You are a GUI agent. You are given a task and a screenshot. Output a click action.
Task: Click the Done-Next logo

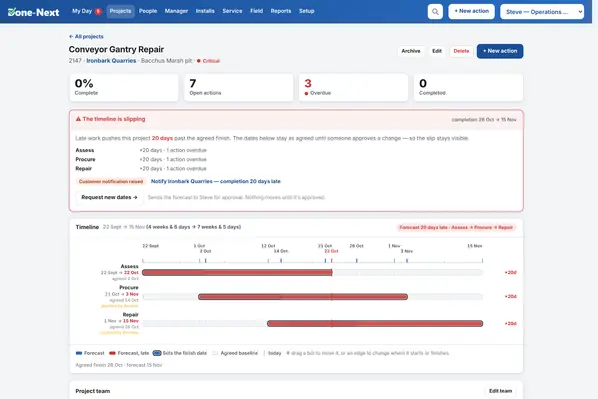click(x=34, y=12)
